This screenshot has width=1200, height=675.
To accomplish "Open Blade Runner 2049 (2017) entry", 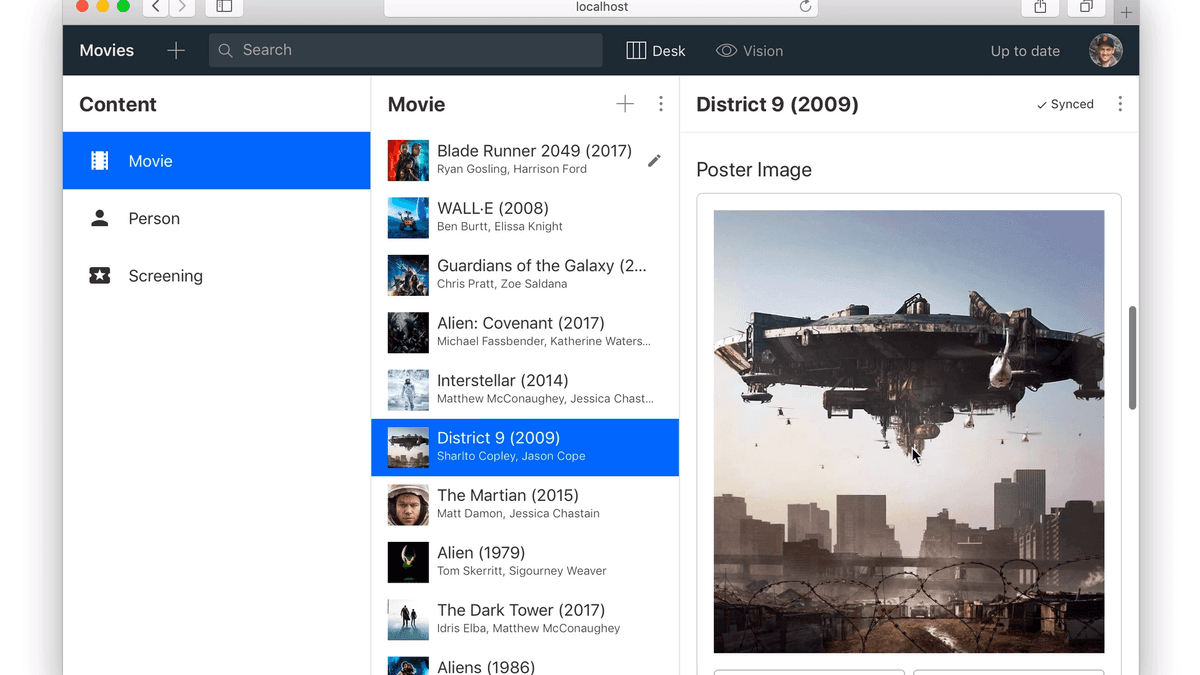I will [x=525, y=160].
